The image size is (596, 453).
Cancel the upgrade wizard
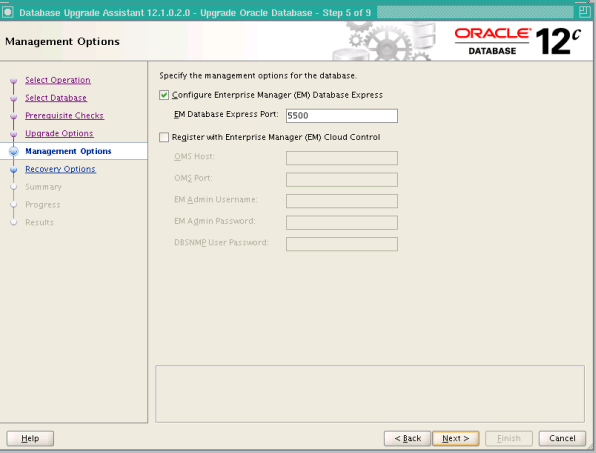(562, 438)
